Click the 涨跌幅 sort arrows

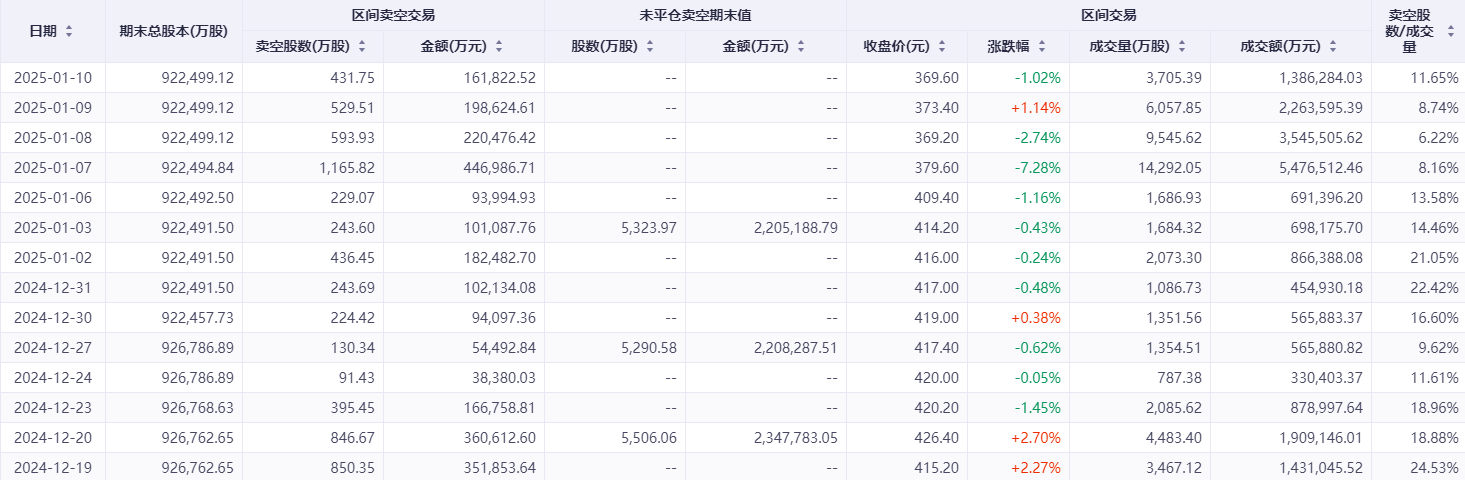point(1041,46)
